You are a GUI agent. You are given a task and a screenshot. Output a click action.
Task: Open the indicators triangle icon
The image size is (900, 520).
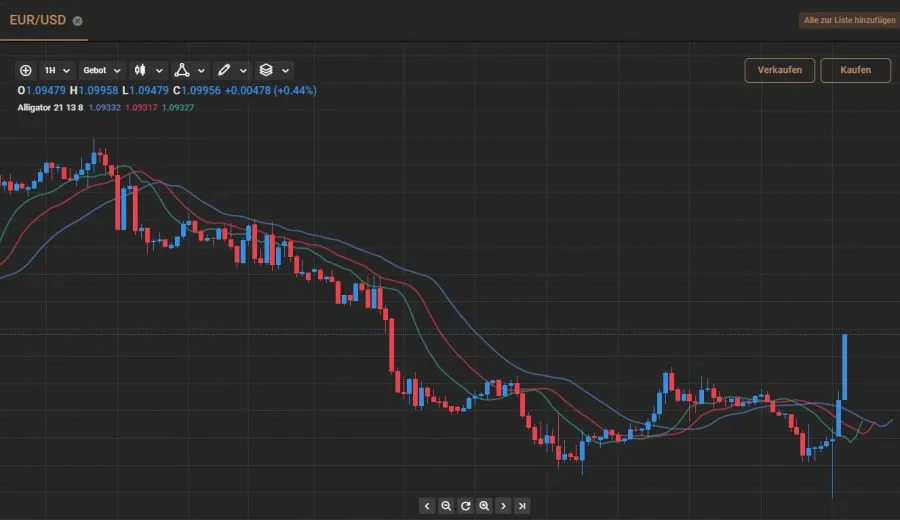click(182, 70)
